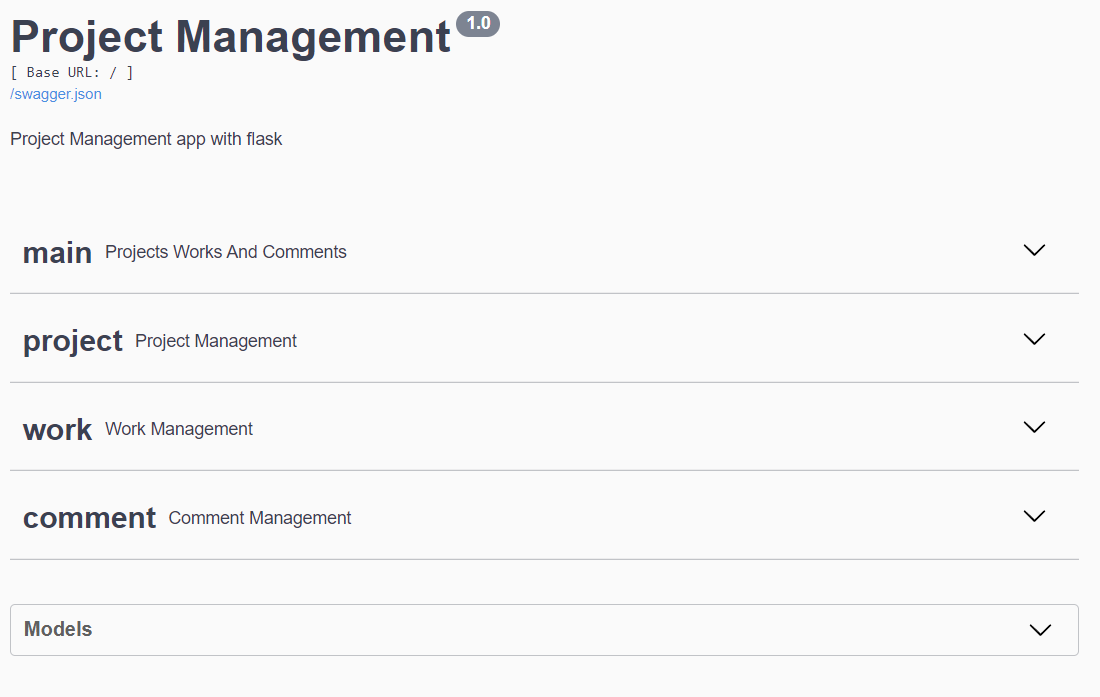Click the Models section title

58,629
